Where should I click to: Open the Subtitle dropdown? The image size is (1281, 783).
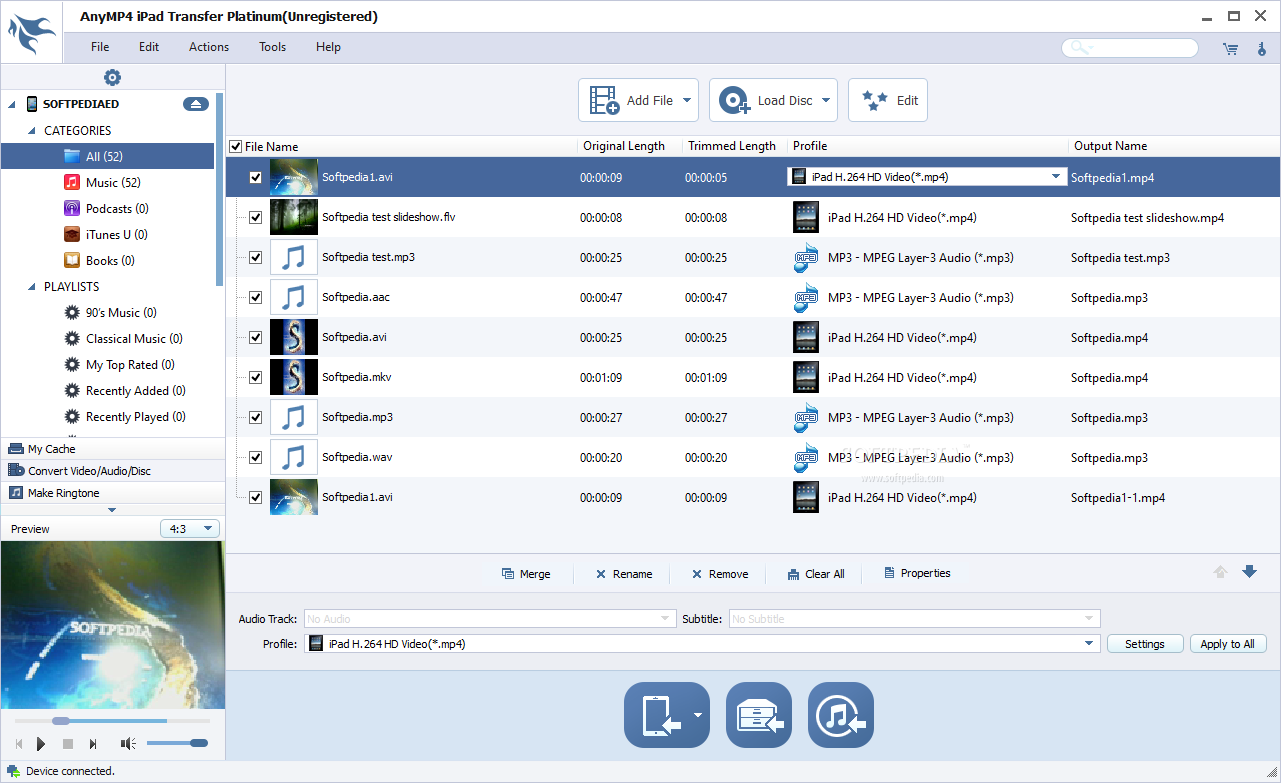point(914,619)
